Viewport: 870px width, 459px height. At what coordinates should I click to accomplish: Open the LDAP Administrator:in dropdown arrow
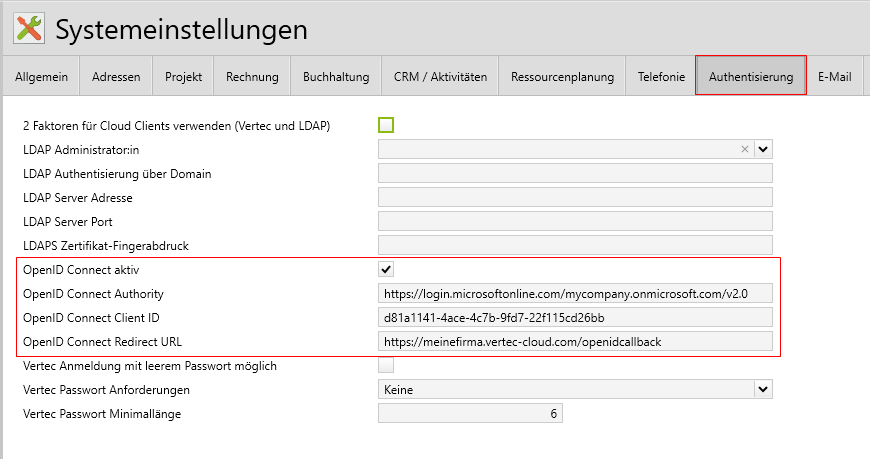pos(763,149)
